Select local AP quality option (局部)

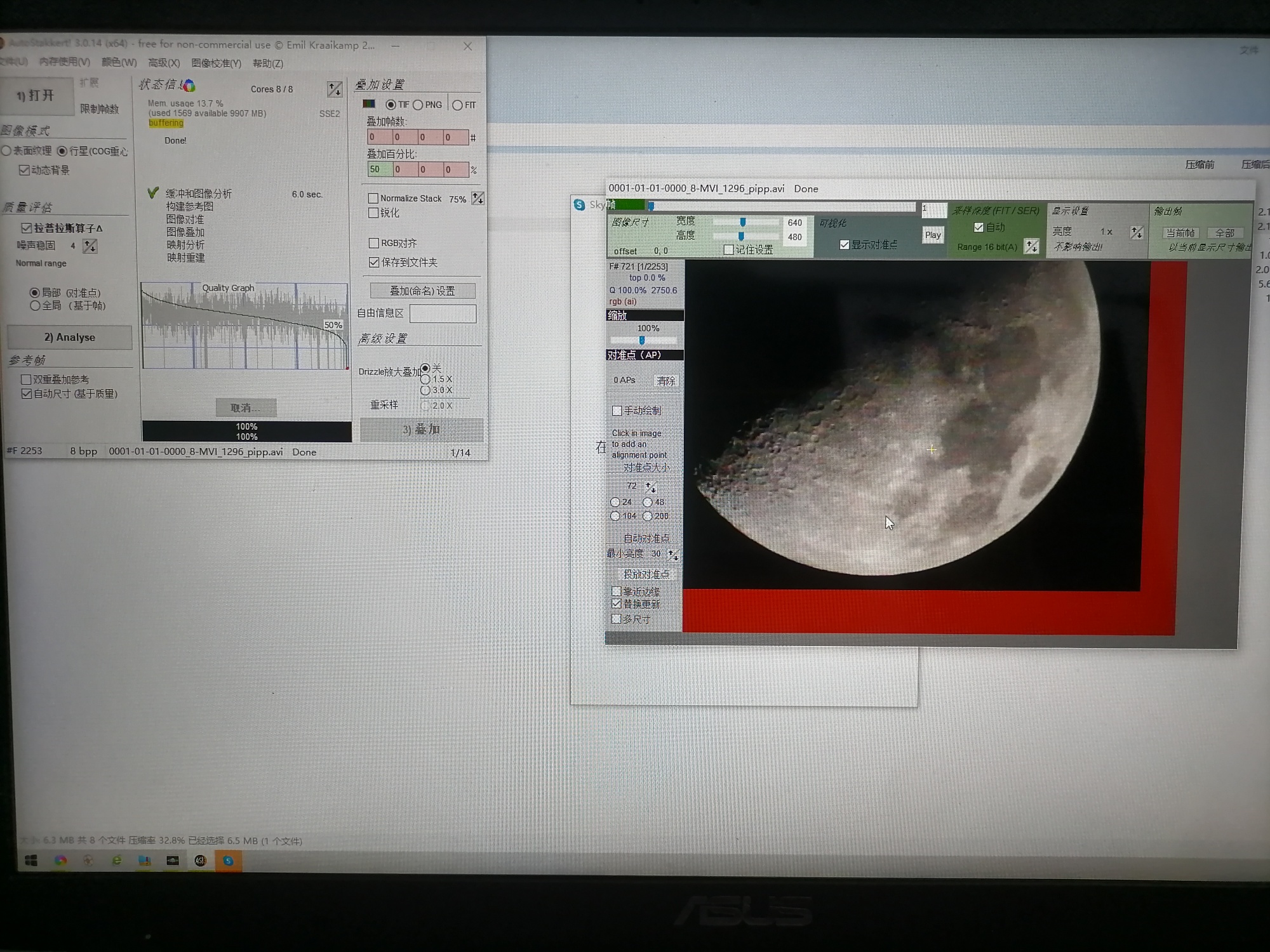coord(35,293)
